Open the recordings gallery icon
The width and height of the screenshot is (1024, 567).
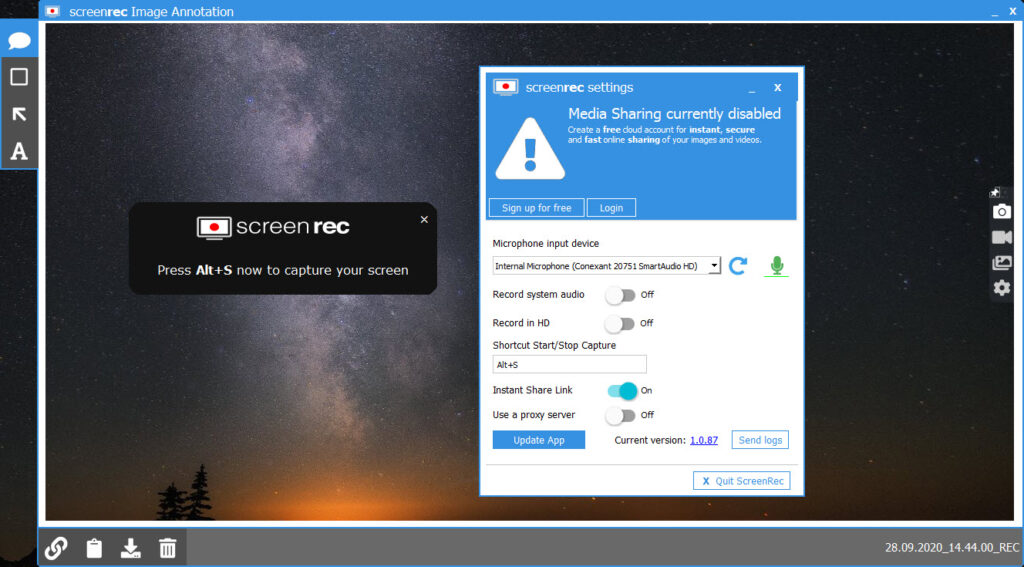point(1002,263)
